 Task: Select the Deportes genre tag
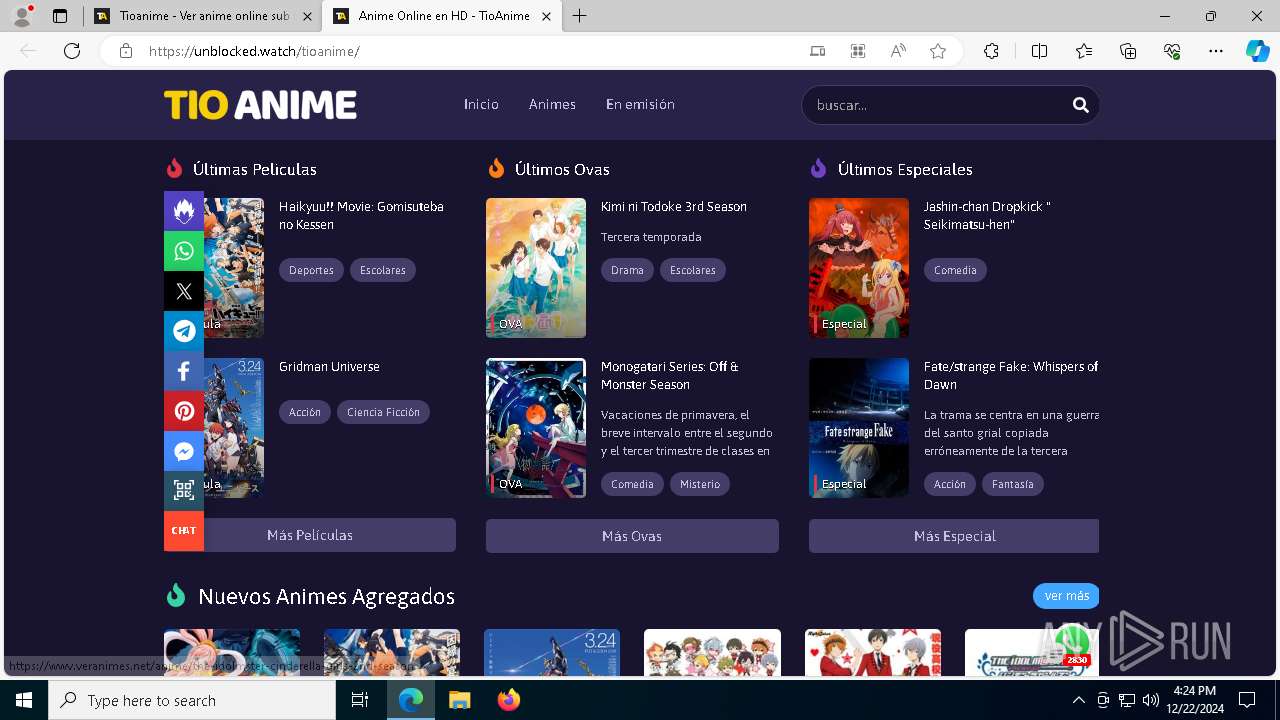[x=311, y=270]
